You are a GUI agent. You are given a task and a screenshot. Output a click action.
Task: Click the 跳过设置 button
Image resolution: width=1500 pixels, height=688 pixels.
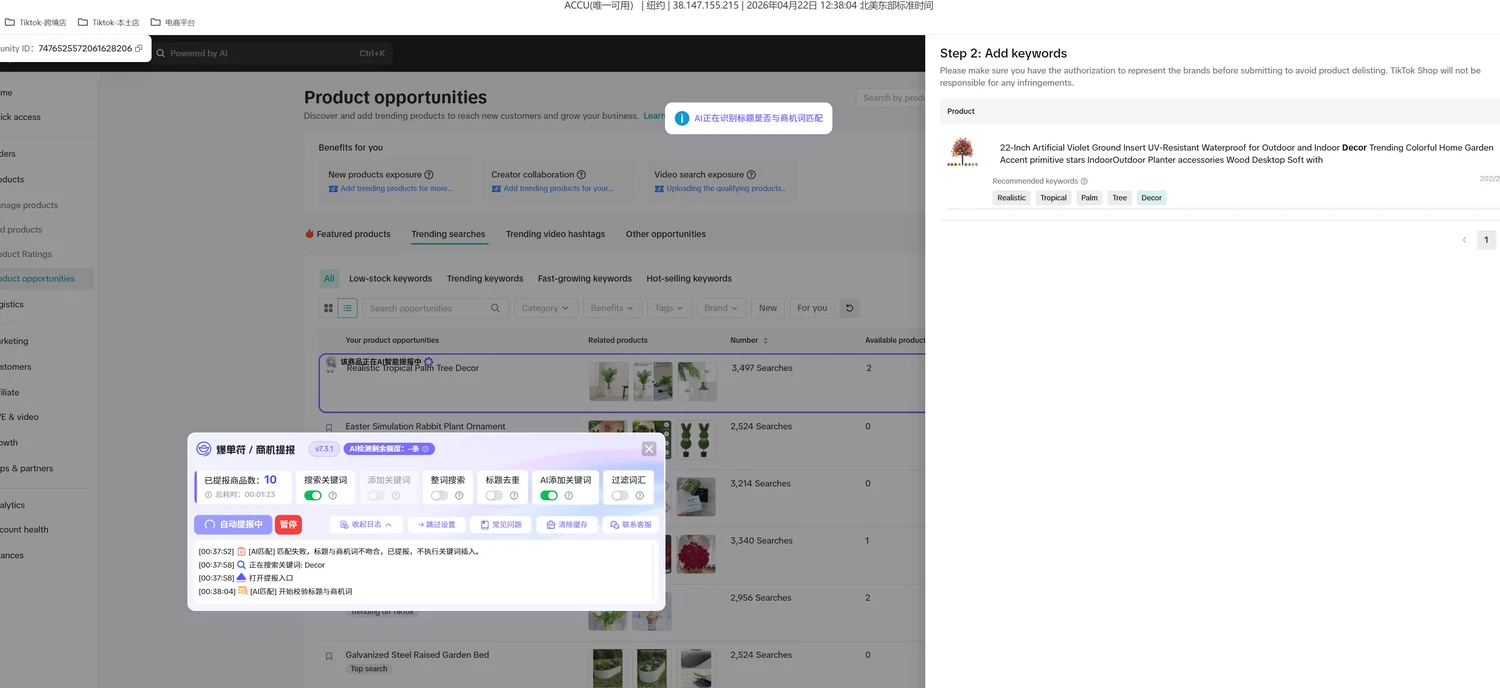(x=436, y=524)
